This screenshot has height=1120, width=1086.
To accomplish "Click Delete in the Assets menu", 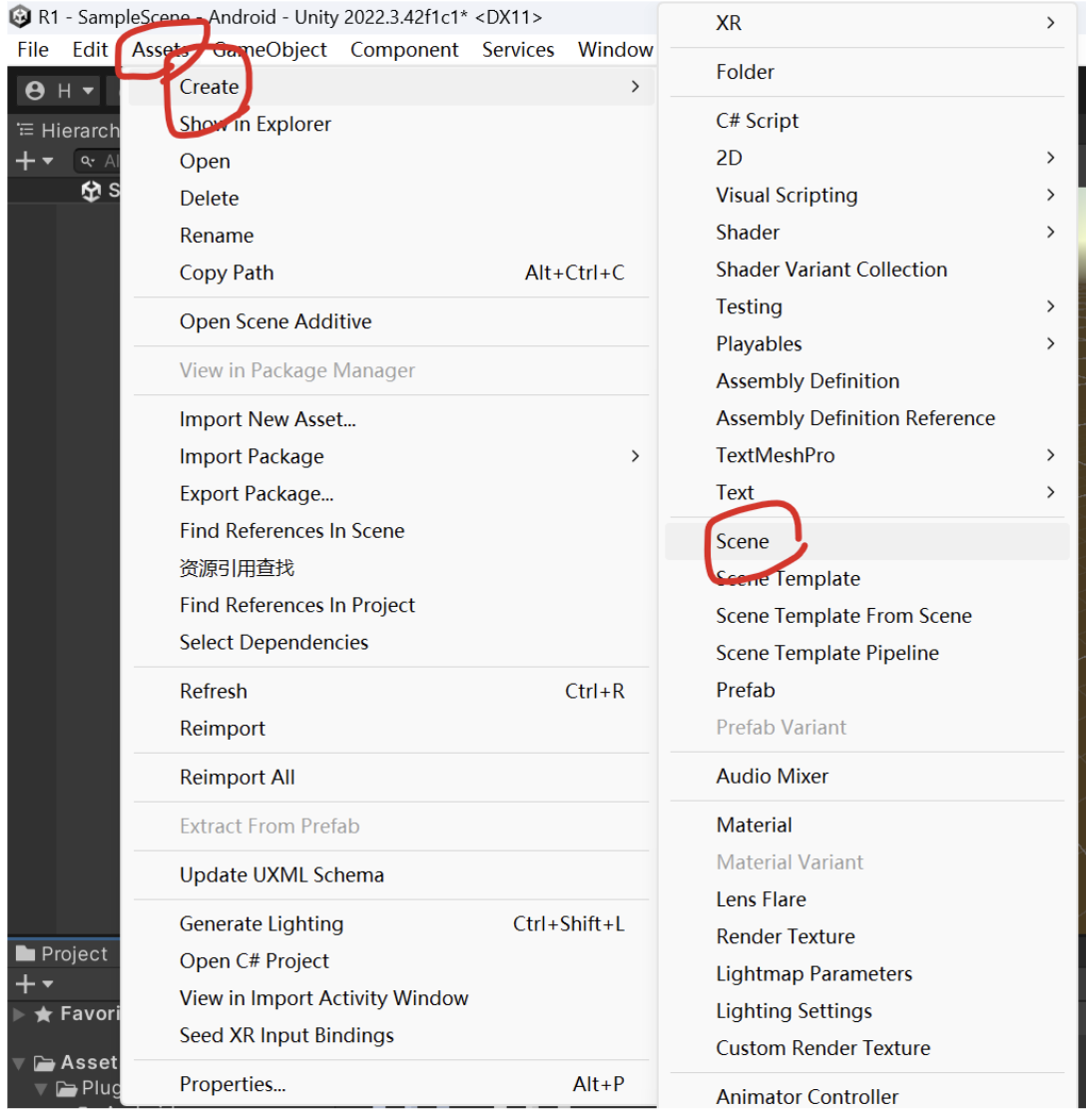I will tap(391, 199).
